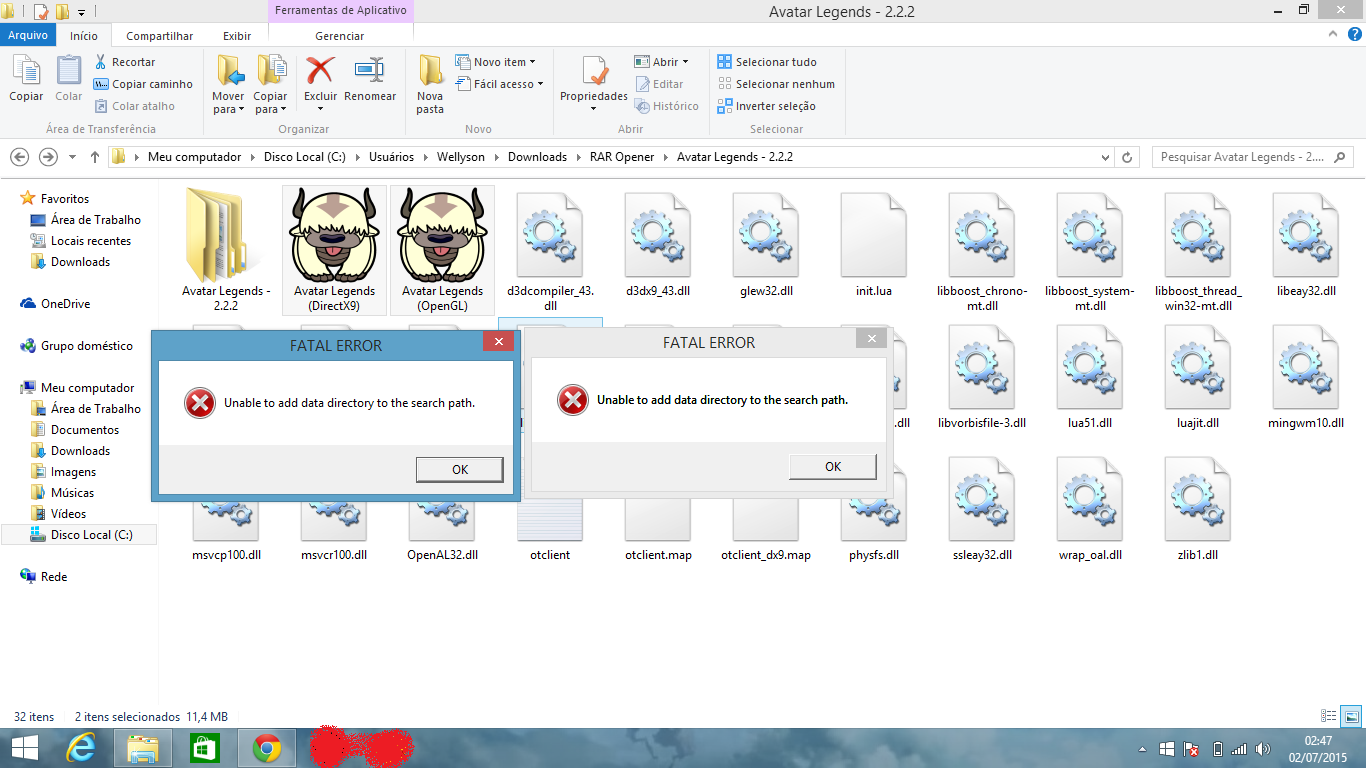Image resolution: width=1366 pixels, height=768 pixels.
Task: Open the Arquivo menu tab
Action: pos(28,35)
